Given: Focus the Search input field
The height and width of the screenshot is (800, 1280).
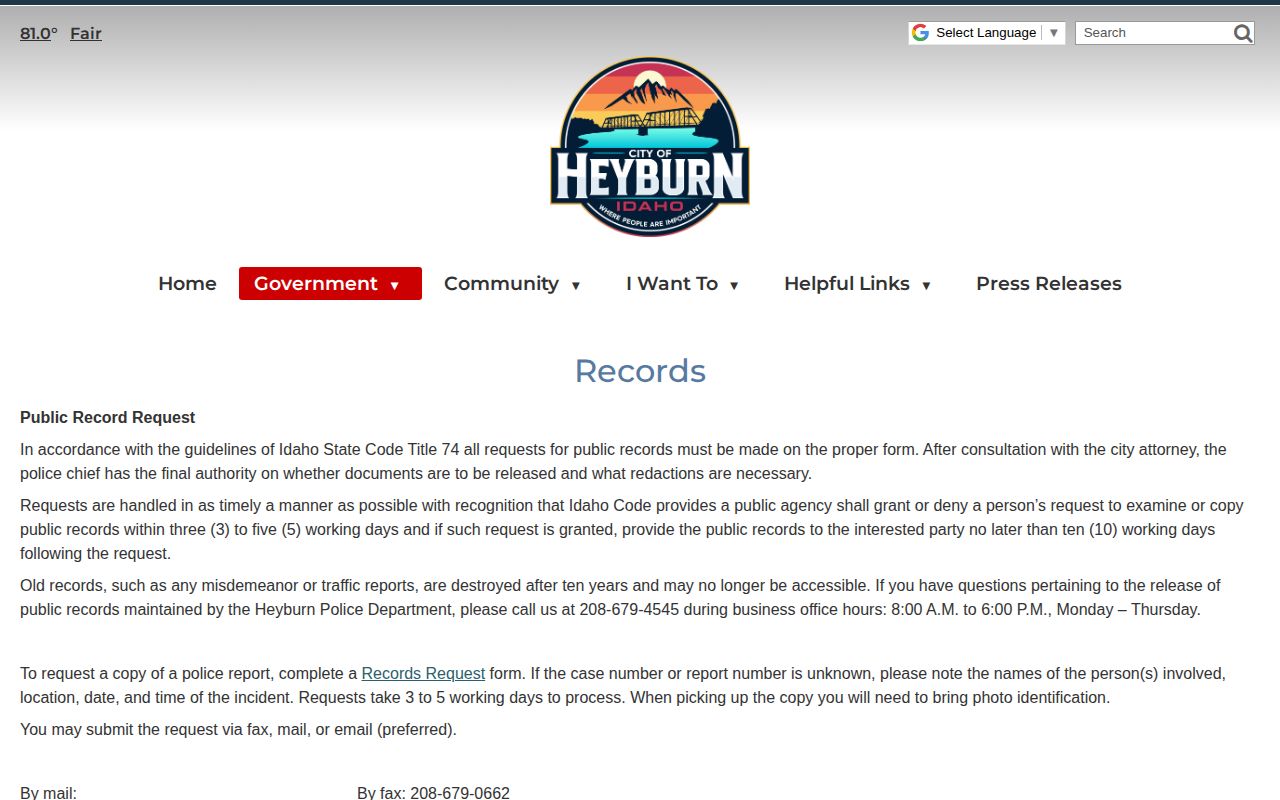Looking at the screenshot, I should (x=1153, y=33).
